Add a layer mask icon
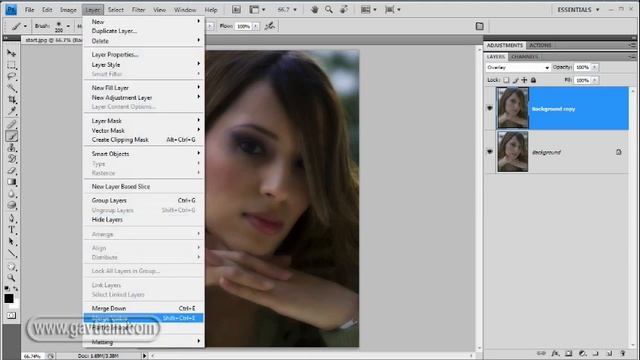This screenshot has width=640, height=360. (569, 353)
